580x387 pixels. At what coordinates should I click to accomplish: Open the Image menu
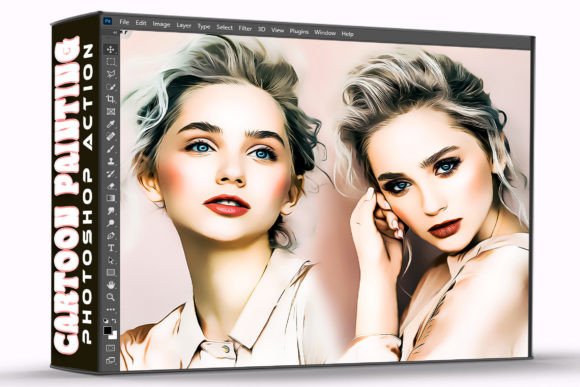(x=161, y=24)
